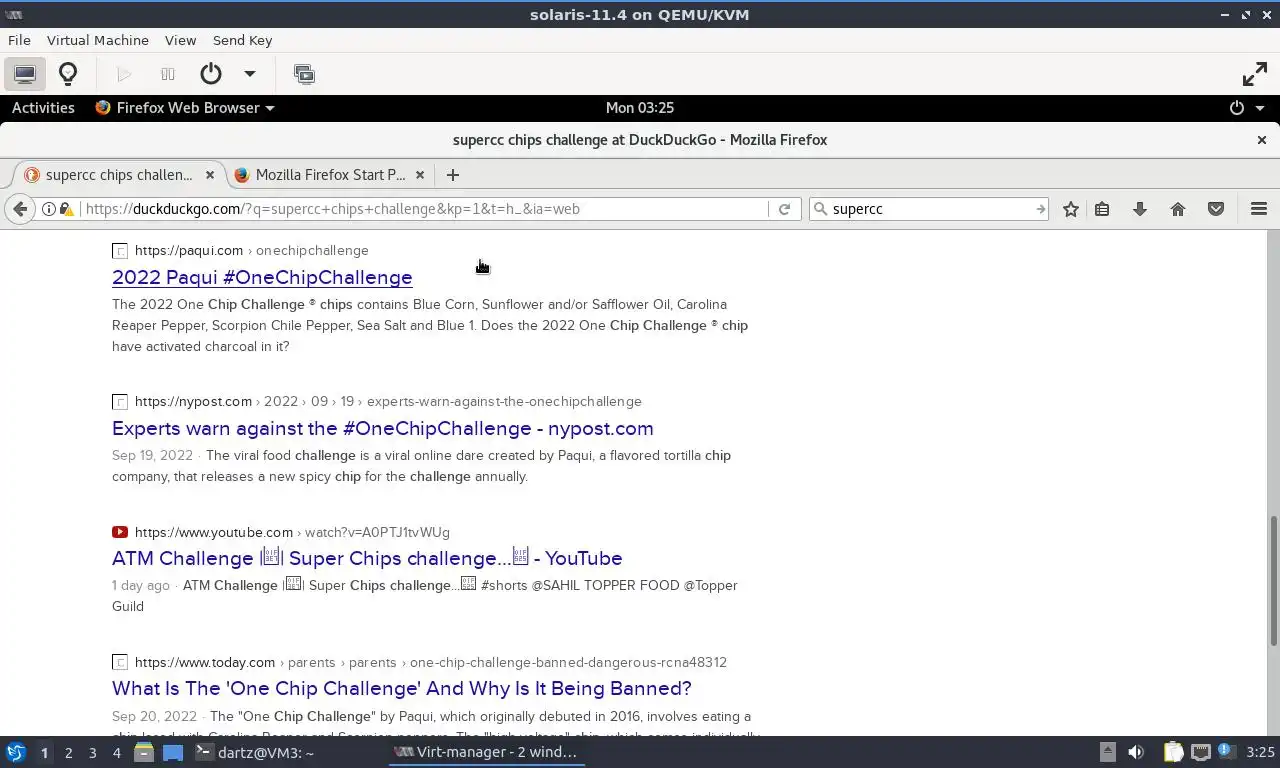Expand the hidden tray icons arrow

coord(1108,752)
